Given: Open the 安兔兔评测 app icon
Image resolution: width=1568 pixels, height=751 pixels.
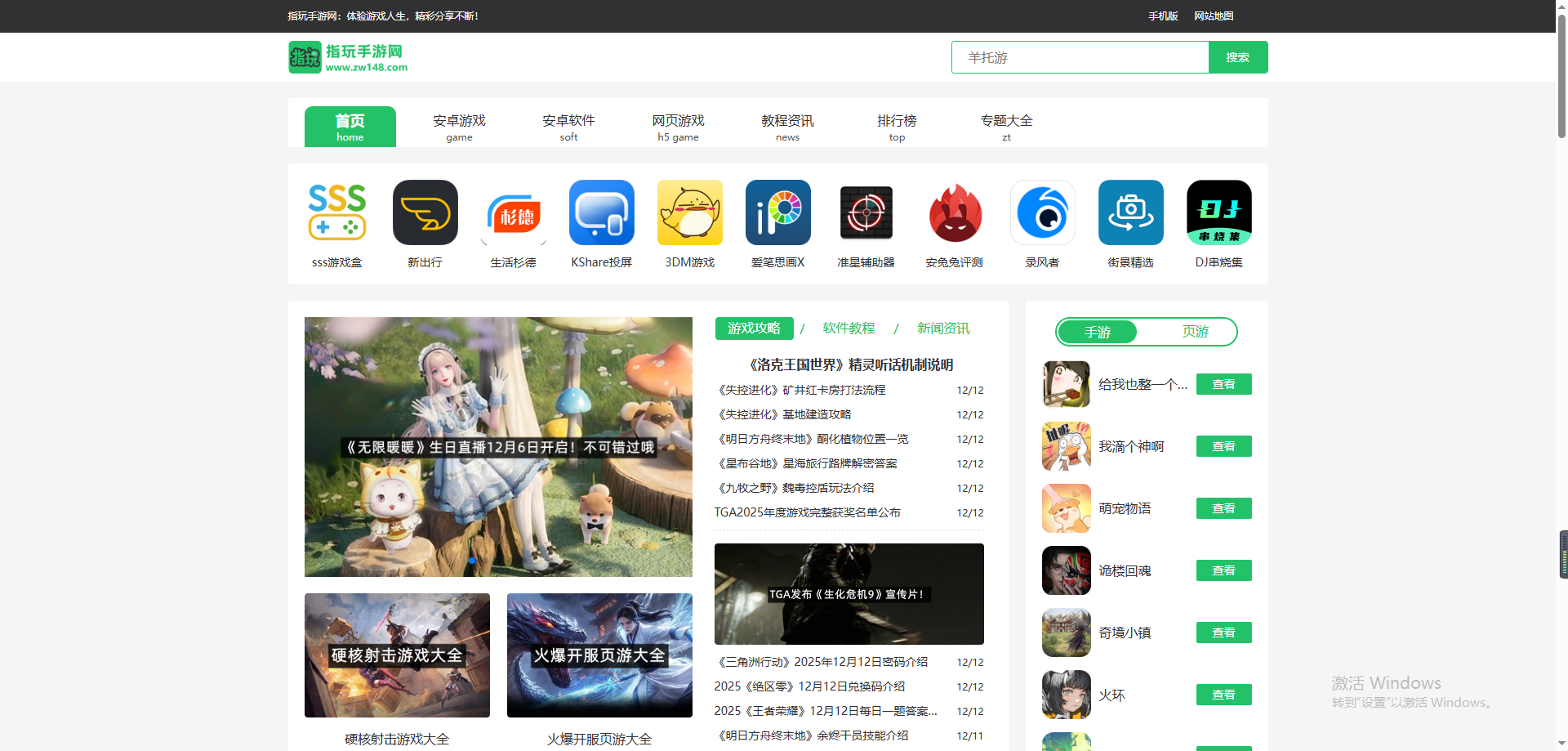Looking at the screenshot, I should tap(954, 212).
